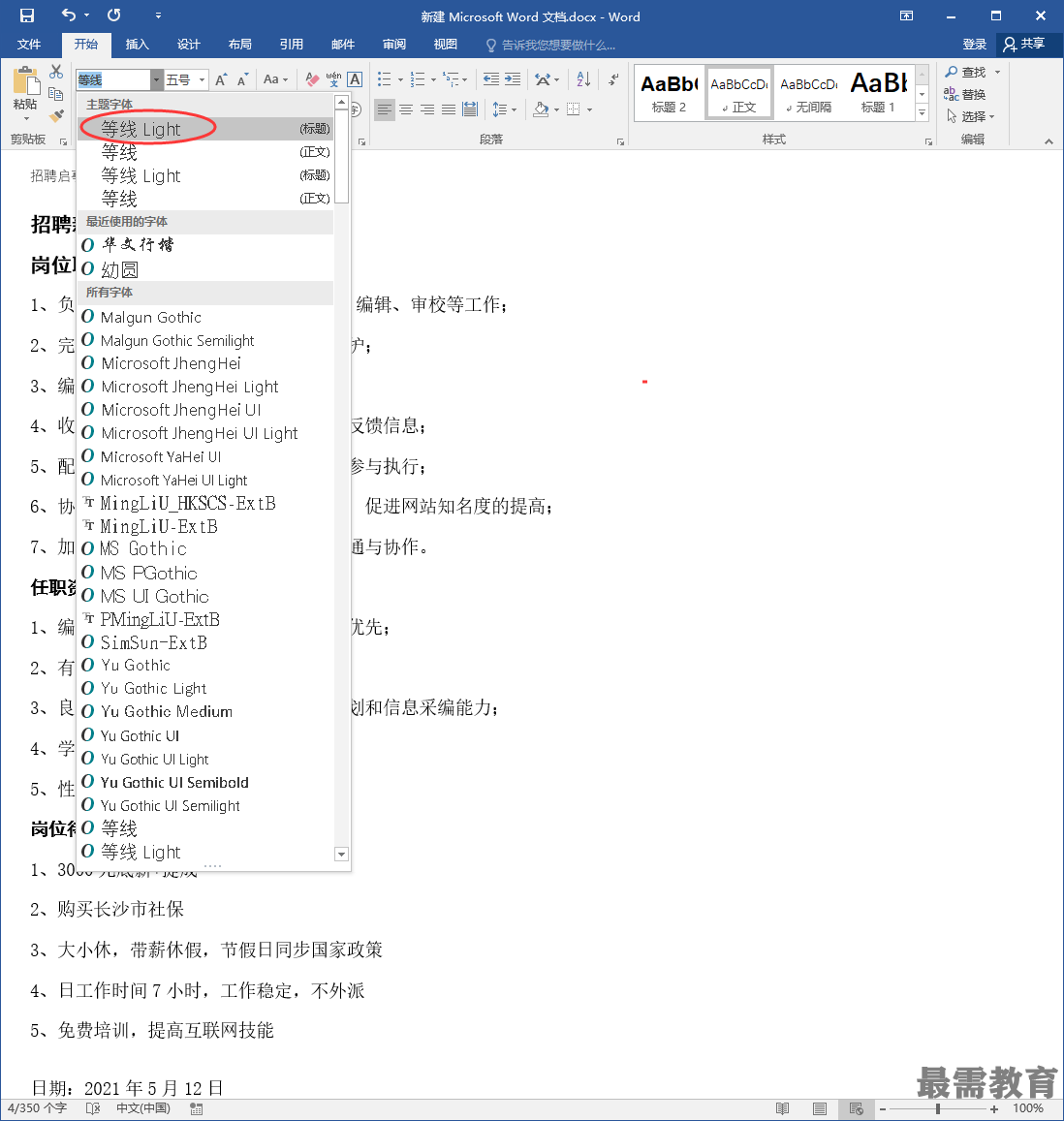Expand the styles gallery more button
Screen dimensions: 1064x1121
pos(922,113)
